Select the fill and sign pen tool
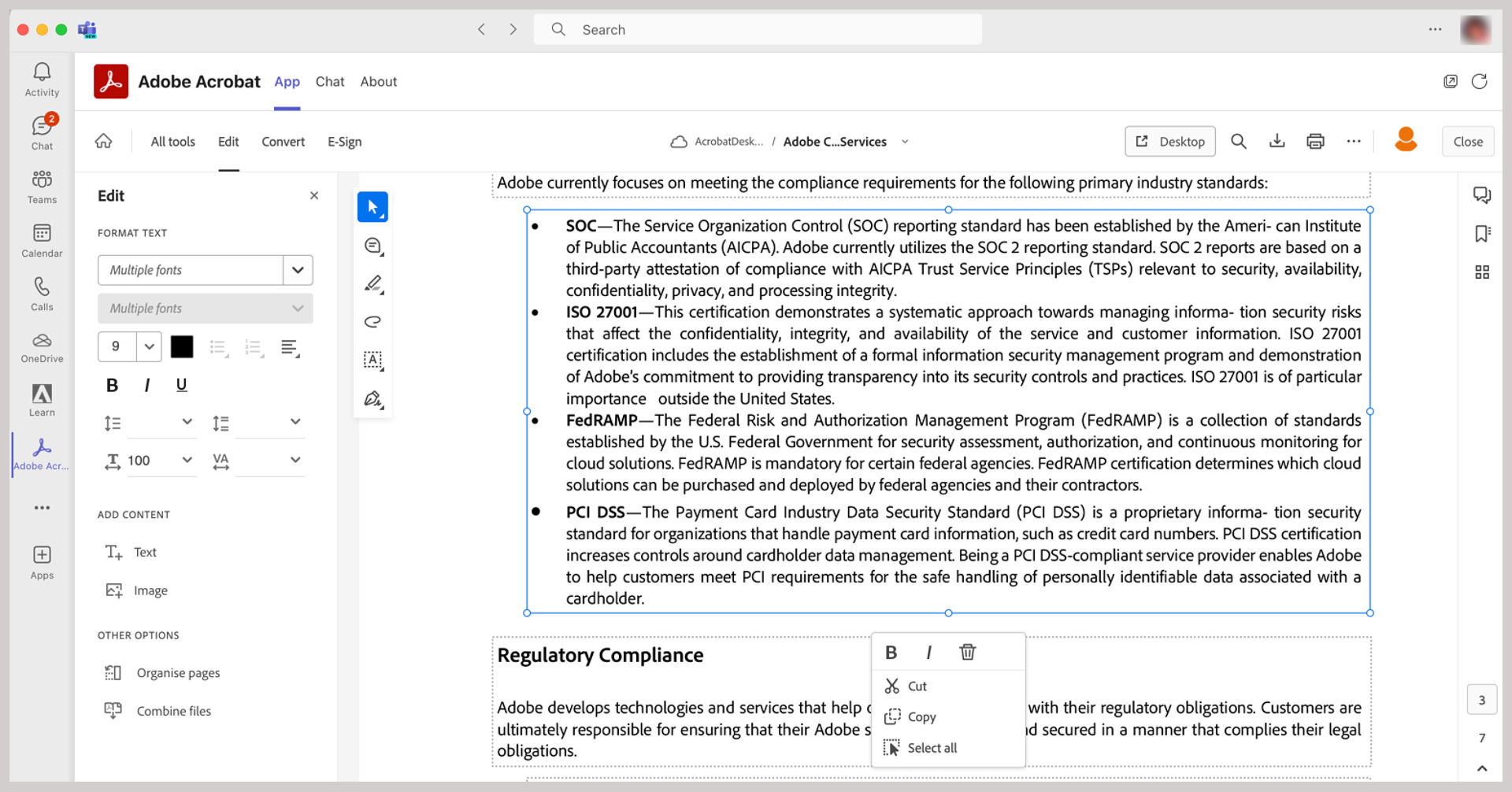1512x792 pixels. coord(372,398)
